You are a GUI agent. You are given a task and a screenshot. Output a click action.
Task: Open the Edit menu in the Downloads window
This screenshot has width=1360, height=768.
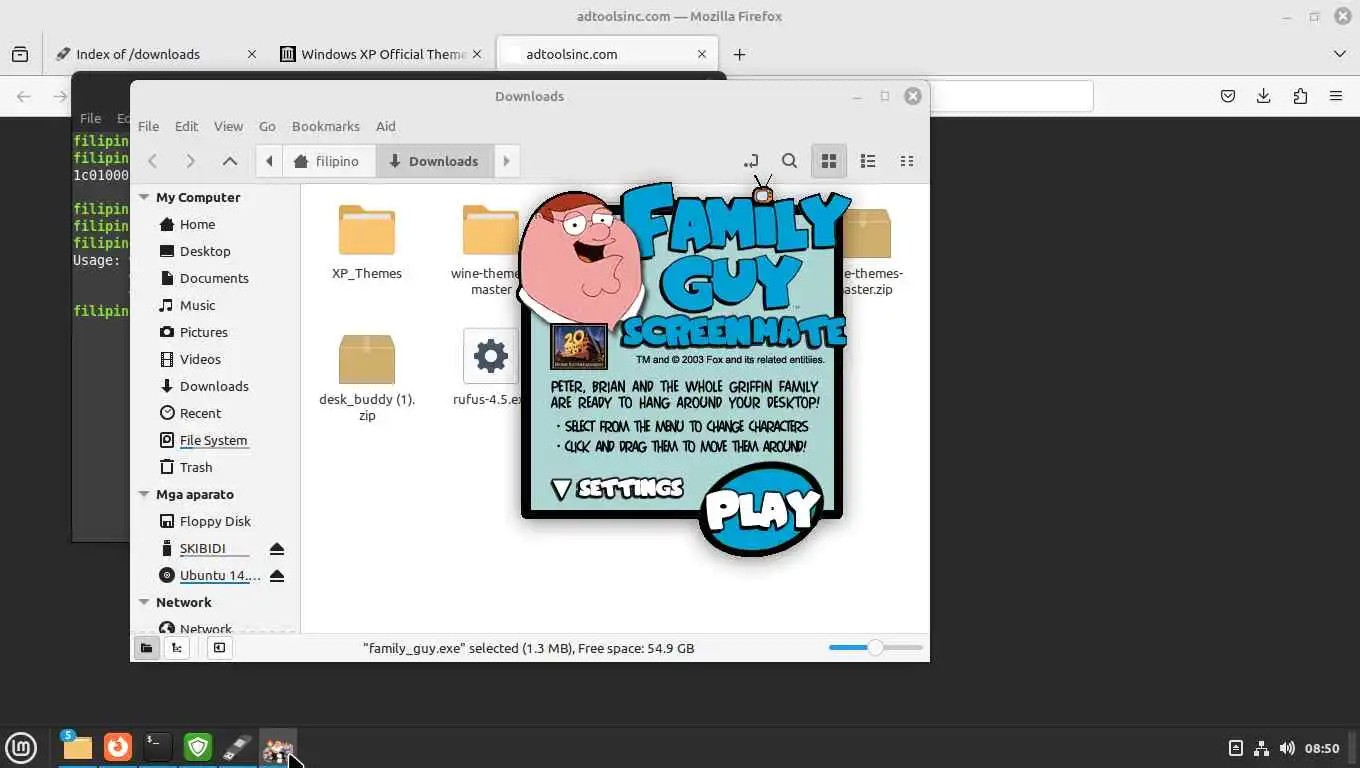[x=186, y=126]
